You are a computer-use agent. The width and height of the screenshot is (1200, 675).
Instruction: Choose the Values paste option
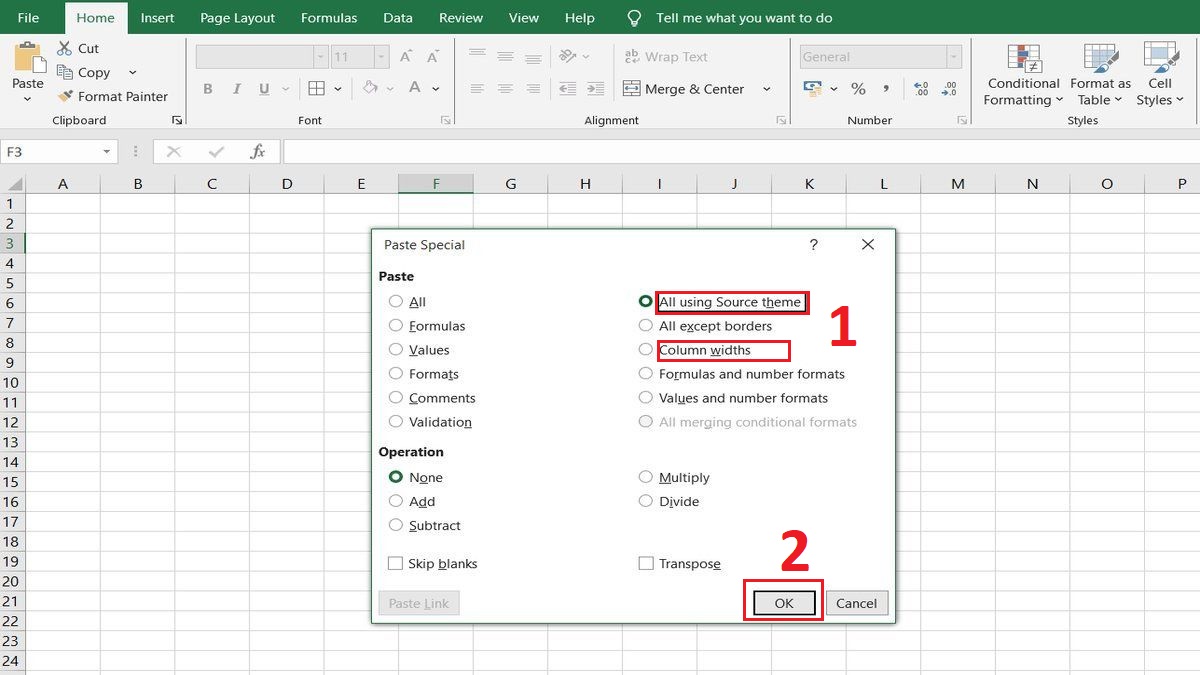[396, 349]
